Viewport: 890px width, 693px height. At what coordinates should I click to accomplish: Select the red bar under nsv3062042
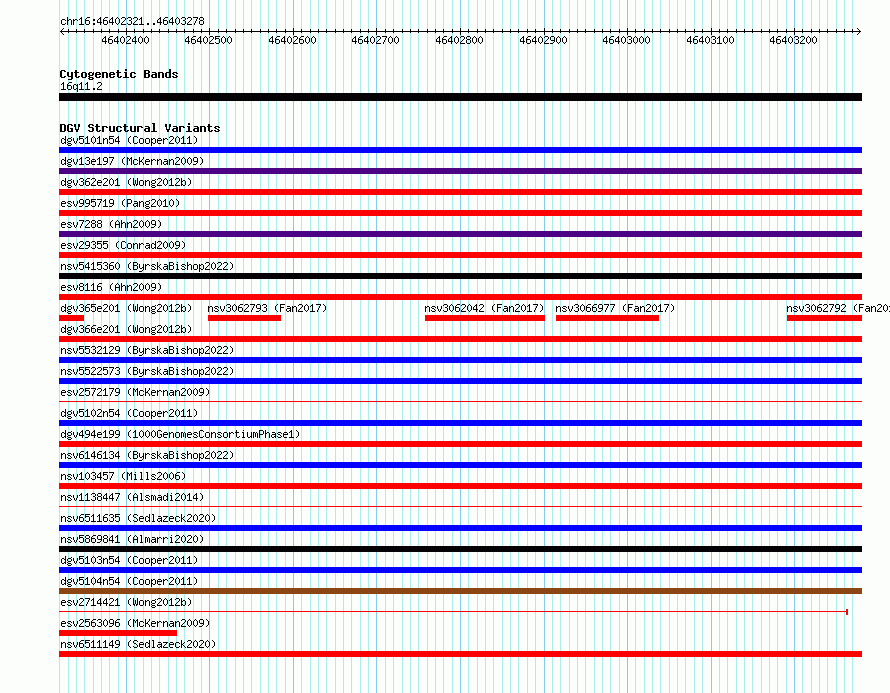click(x=485, y=318)
